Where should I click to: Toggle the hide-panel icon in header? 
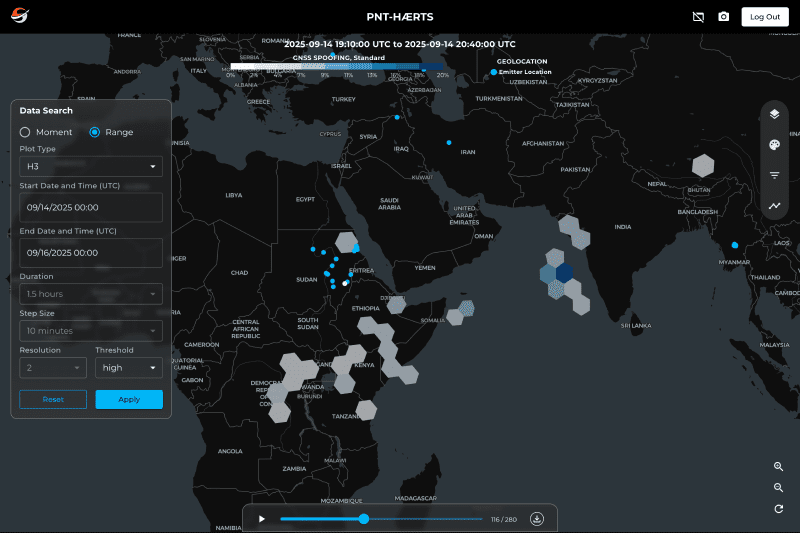[x=698, y=17]
